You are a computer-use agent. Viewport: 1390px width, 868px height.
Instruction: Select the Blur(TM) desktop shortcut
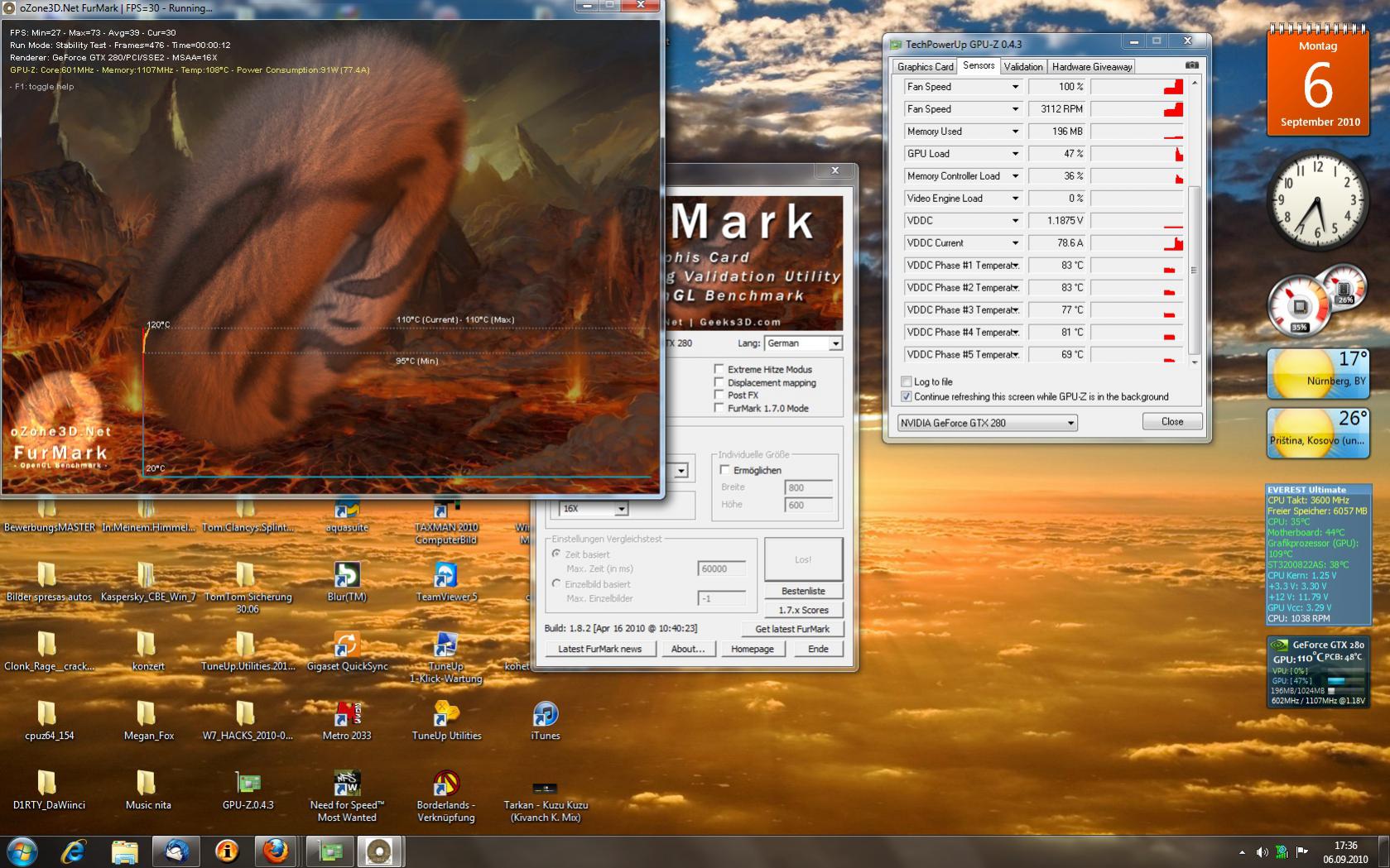point(347,582)
